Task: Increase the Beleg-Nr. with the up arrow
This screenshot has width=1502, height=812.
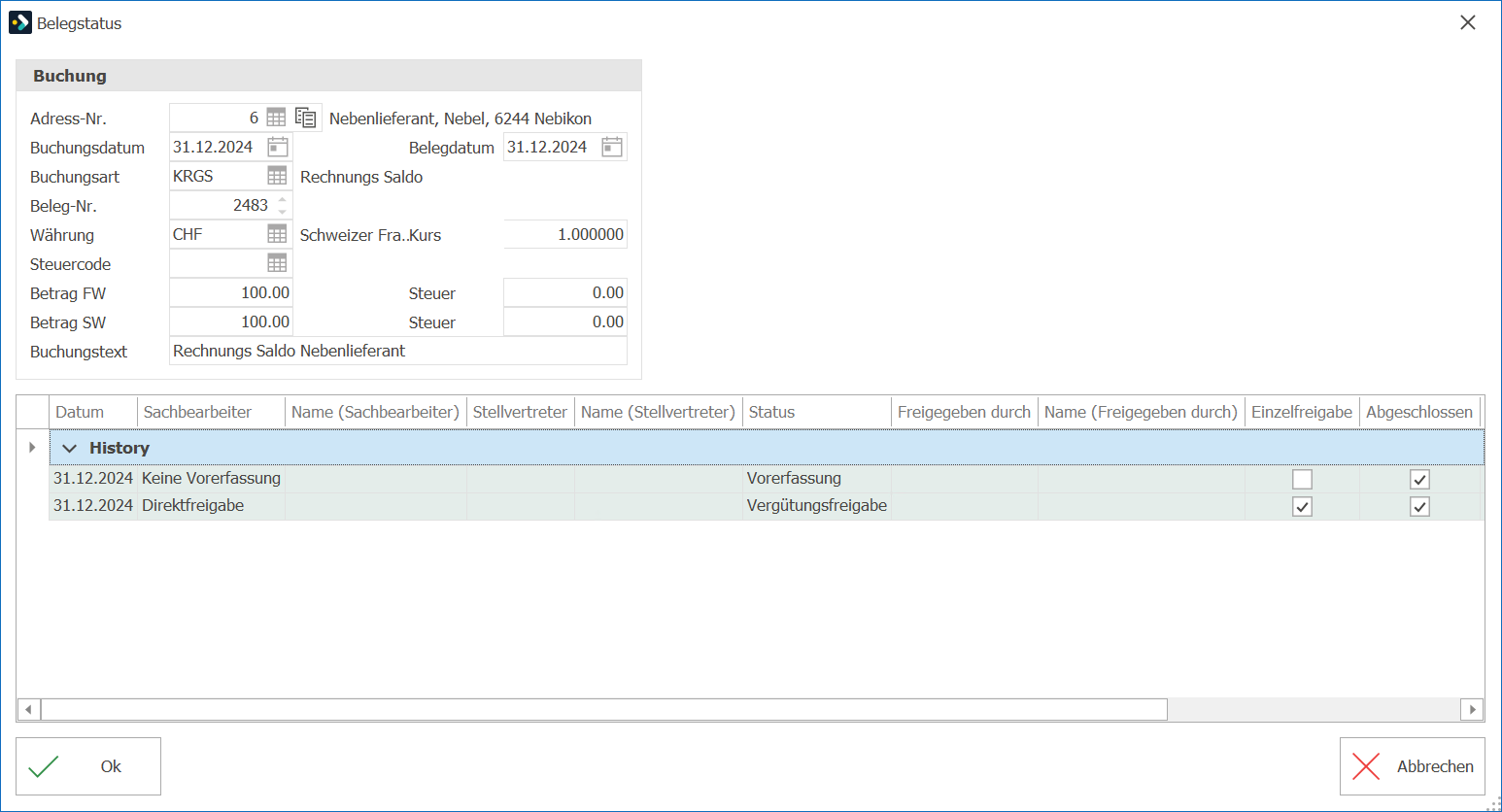Action: click(283, 200)
